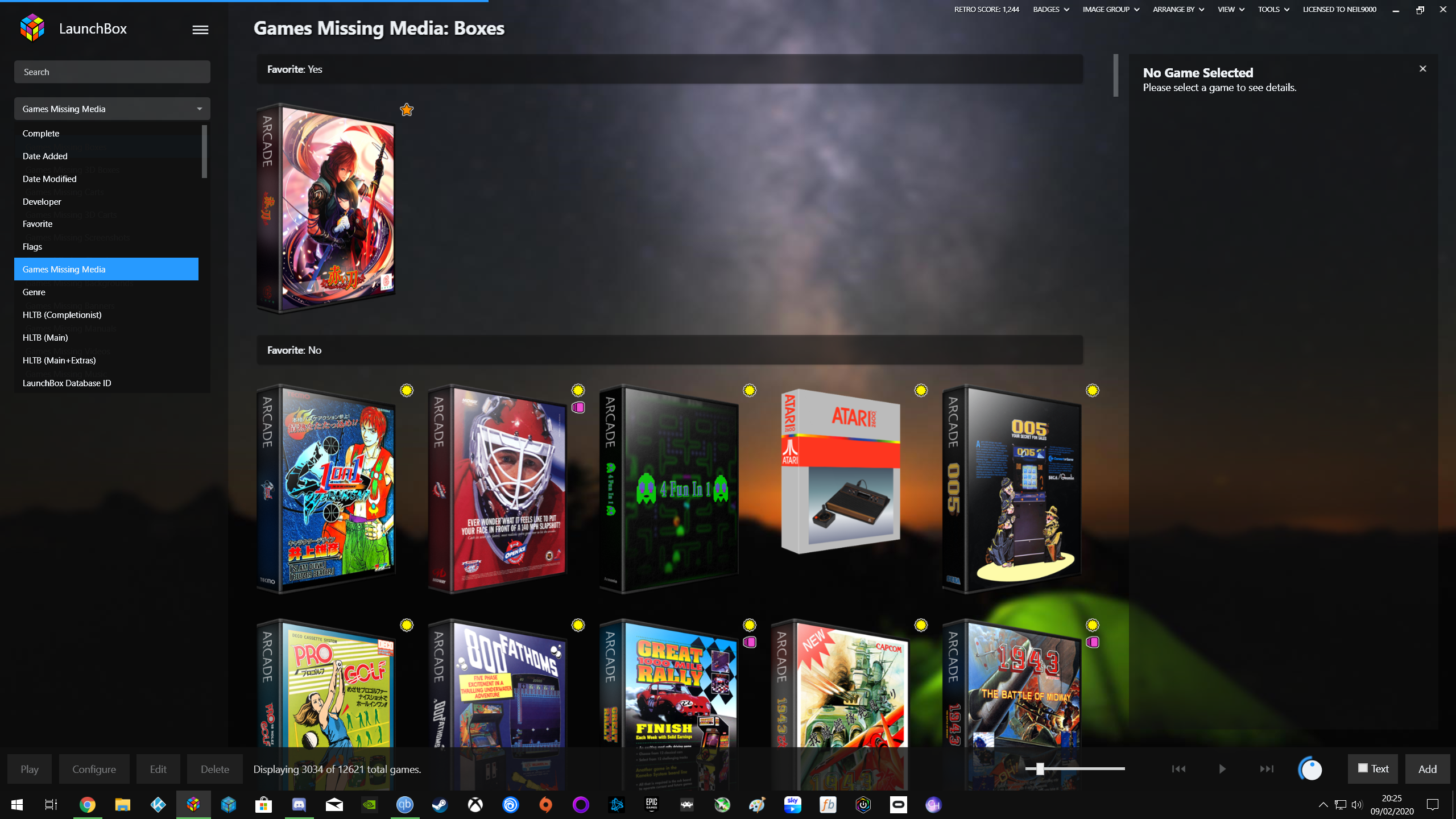This screenshot has height=819, width=1456.
Task: Click the Favorite: No group header
Action: (669, 350)
